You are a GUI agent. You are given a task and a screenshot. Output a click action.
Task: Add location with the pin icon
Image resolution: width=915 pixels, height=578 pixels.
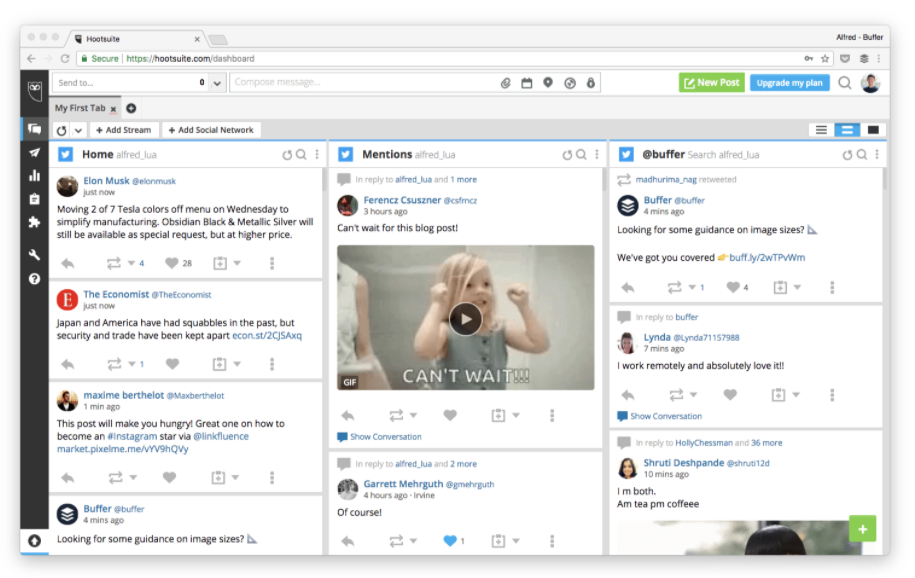pyautogui.click(x=547, y=83)
